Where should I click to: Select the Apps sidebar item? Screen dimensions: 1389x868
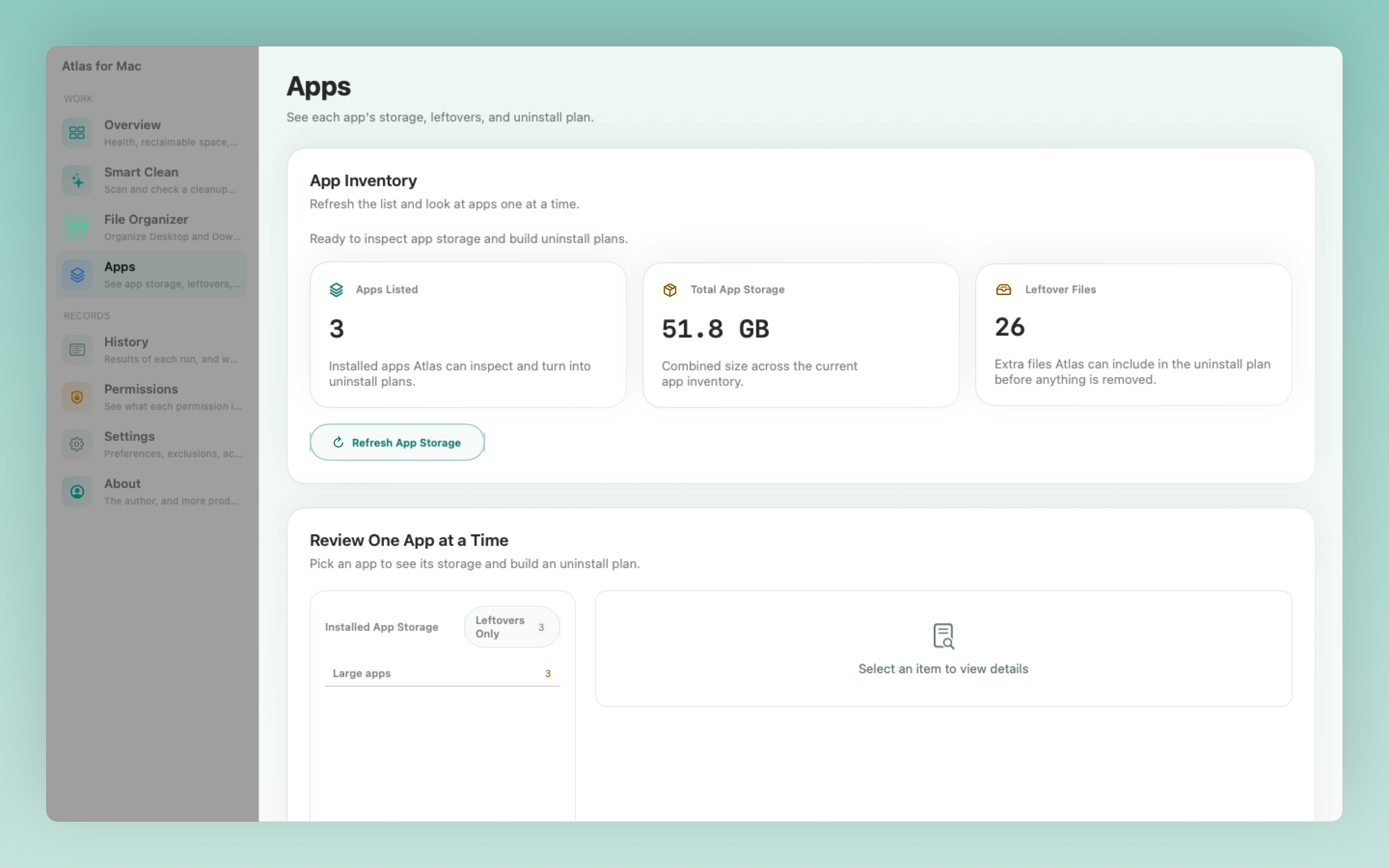[151, 274]
